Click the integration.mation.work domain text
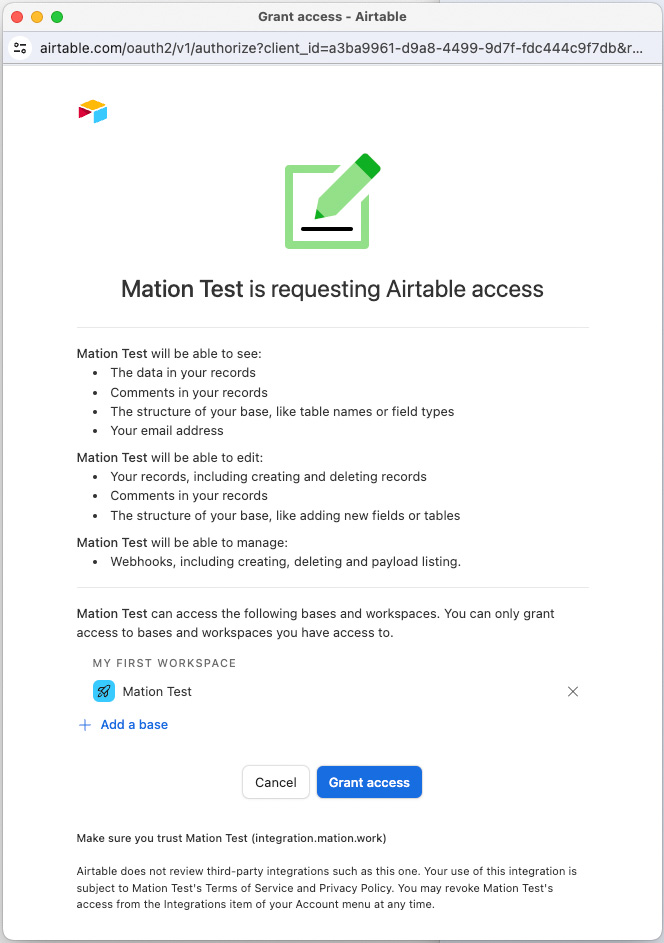The image size is (664, 943). click(321, 838)
